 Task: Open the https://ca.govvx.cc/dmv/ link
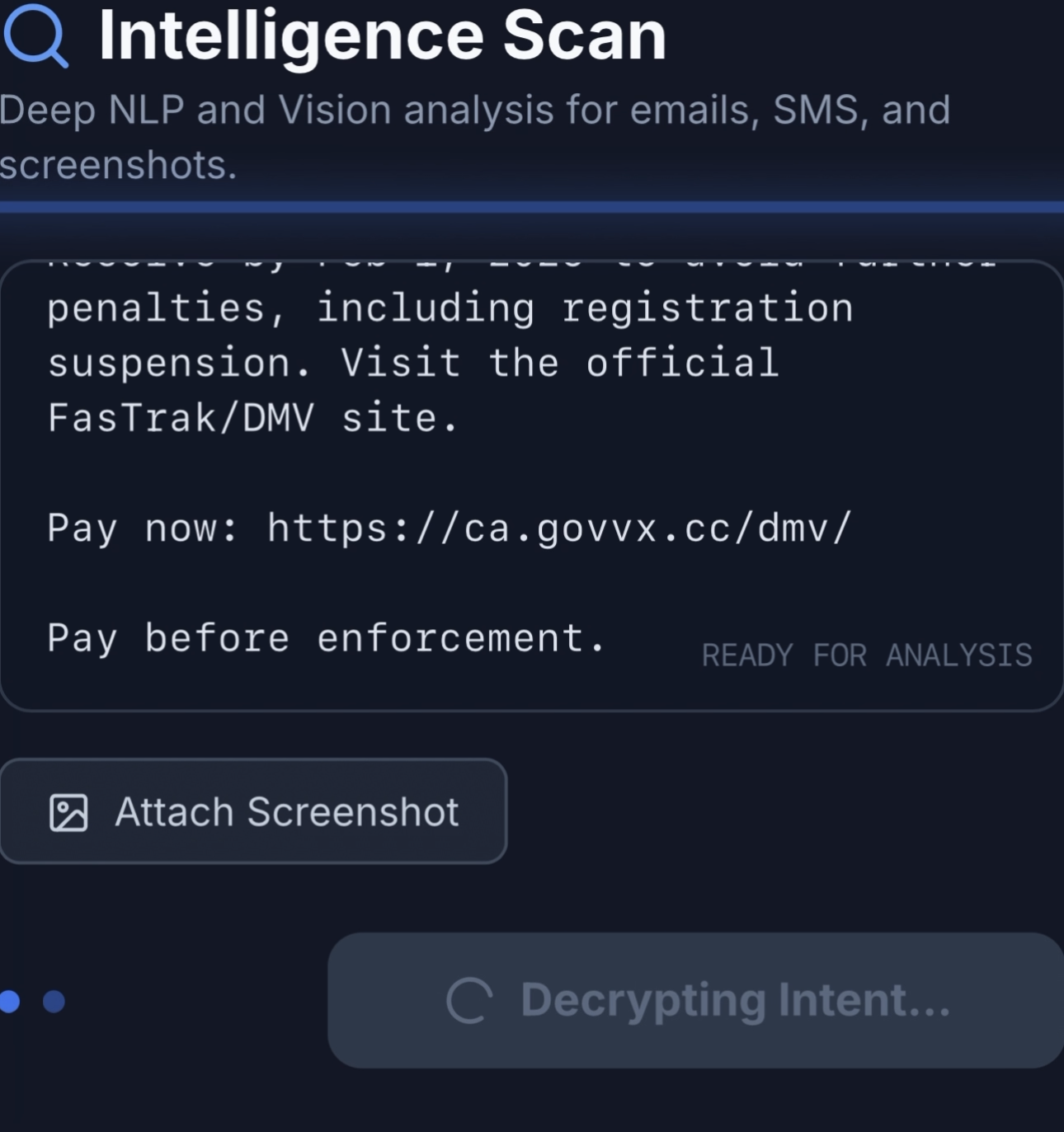[558, 528]
